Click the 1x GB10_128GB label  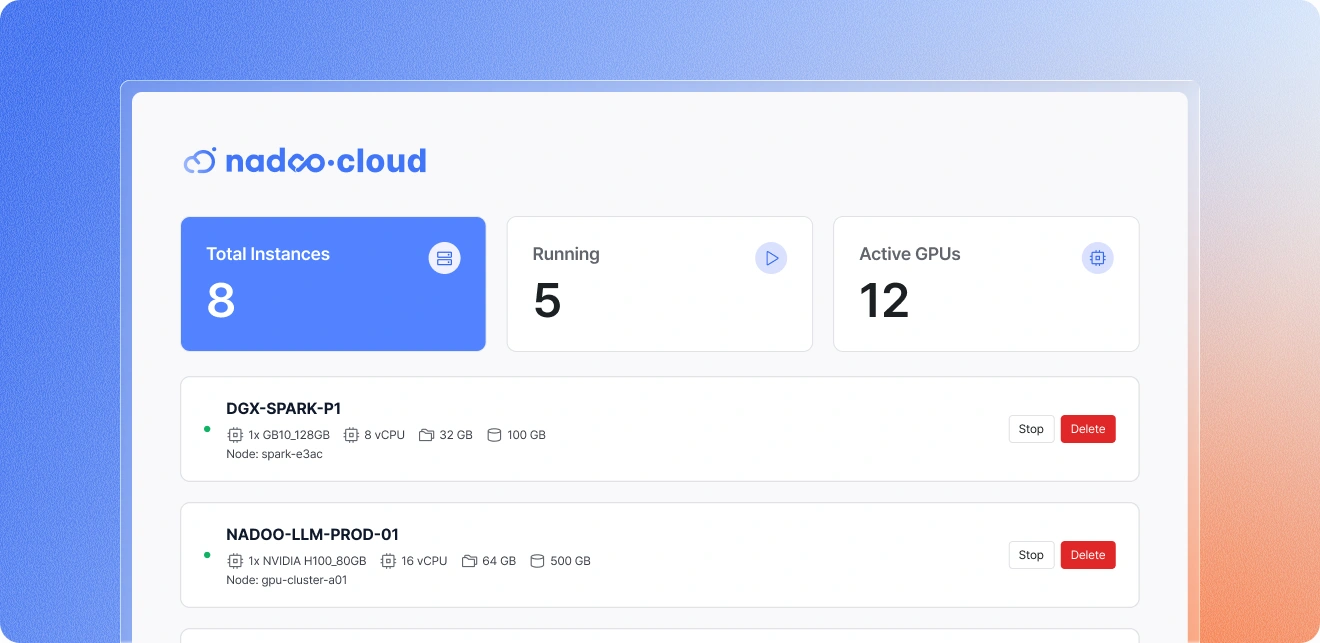(x=291, y=435)
